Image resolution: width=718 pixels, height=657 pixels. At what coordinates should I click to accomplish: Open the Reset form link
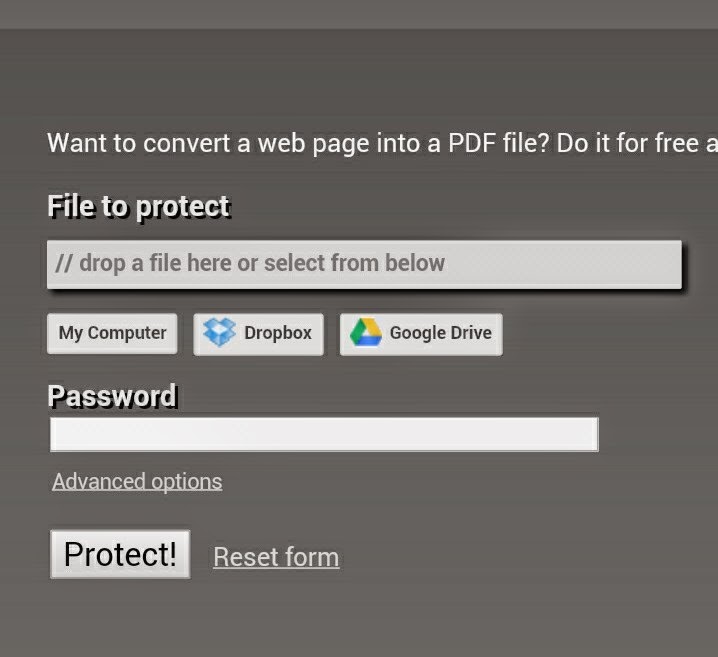pyautogui.click(x=276, y=557)
